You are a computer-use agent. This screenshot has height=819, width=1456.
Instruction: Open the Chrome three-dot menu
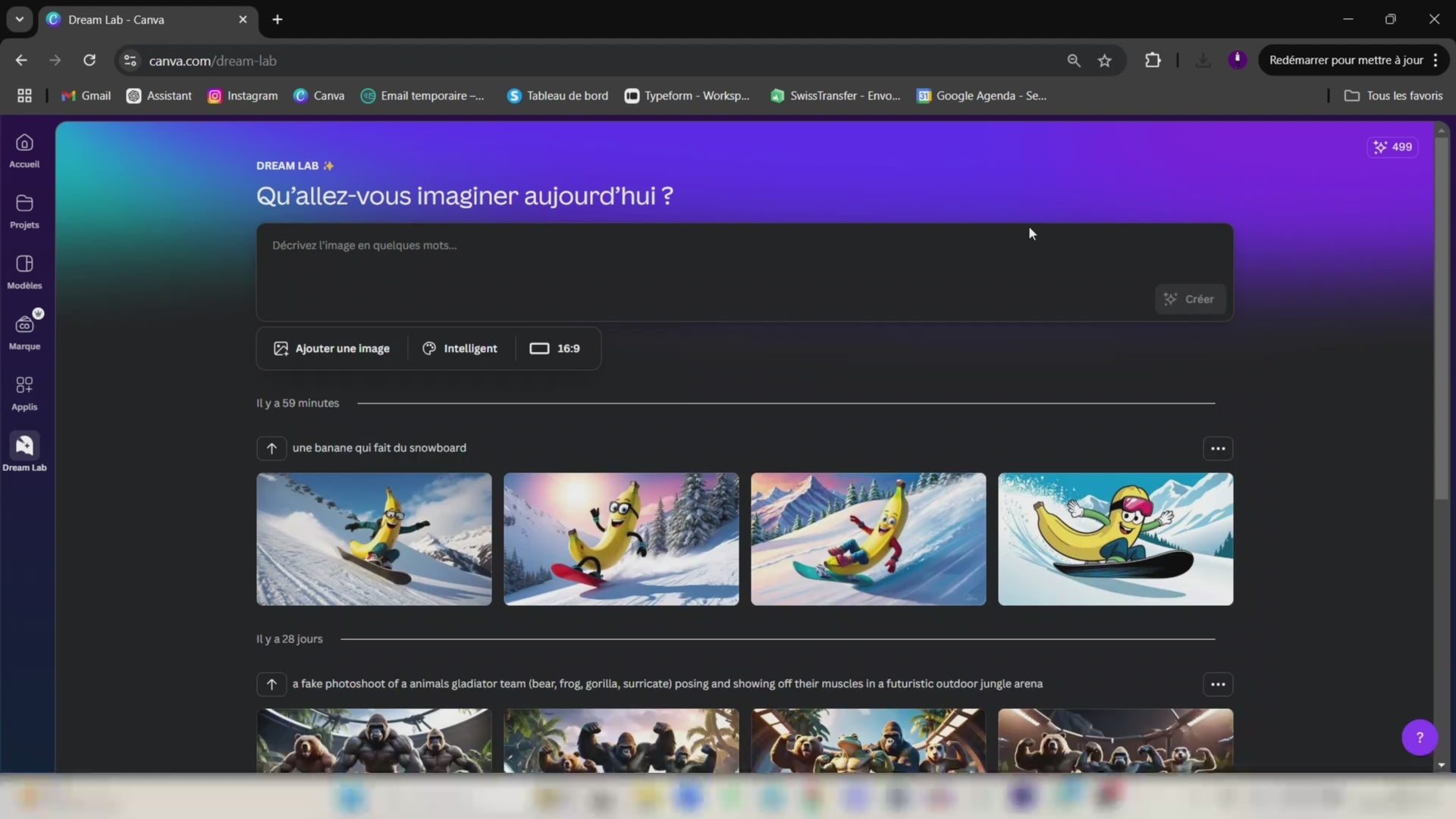click(1436, 61)
